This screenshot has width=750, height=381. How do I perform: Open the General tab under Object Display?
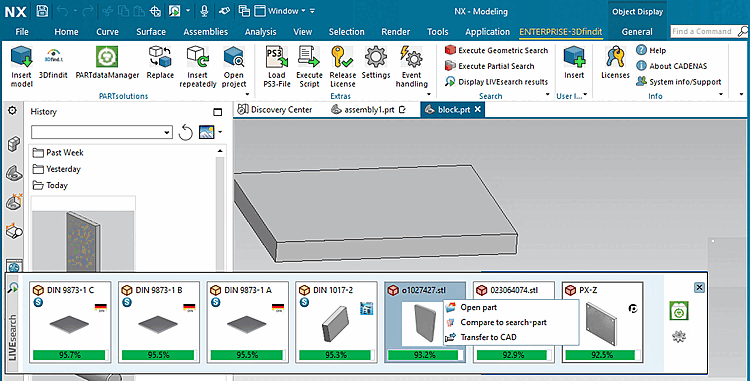pyautogui.click(x=637, y=32)
